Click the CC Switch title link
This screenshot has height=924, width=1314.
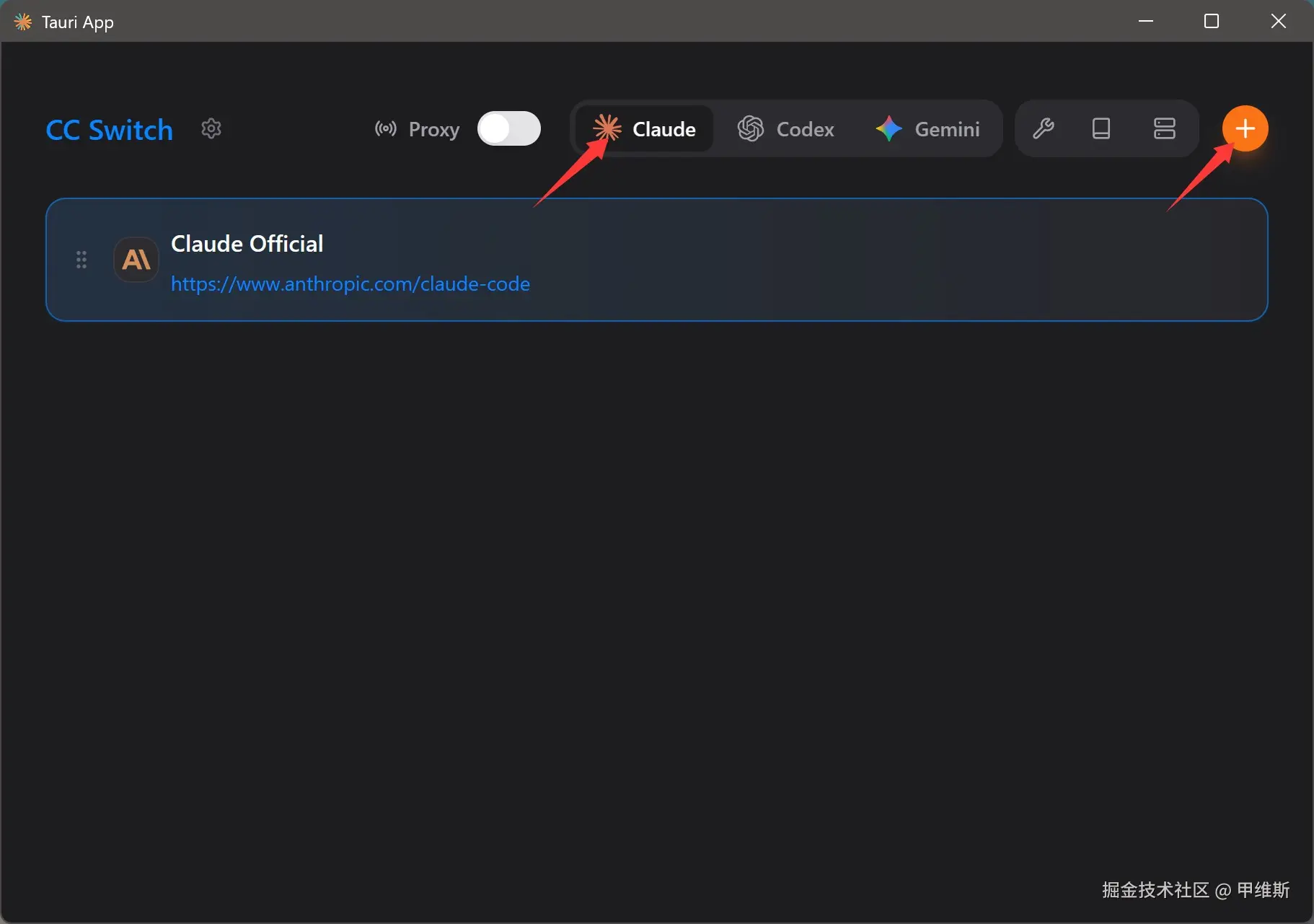coord(110,131)
